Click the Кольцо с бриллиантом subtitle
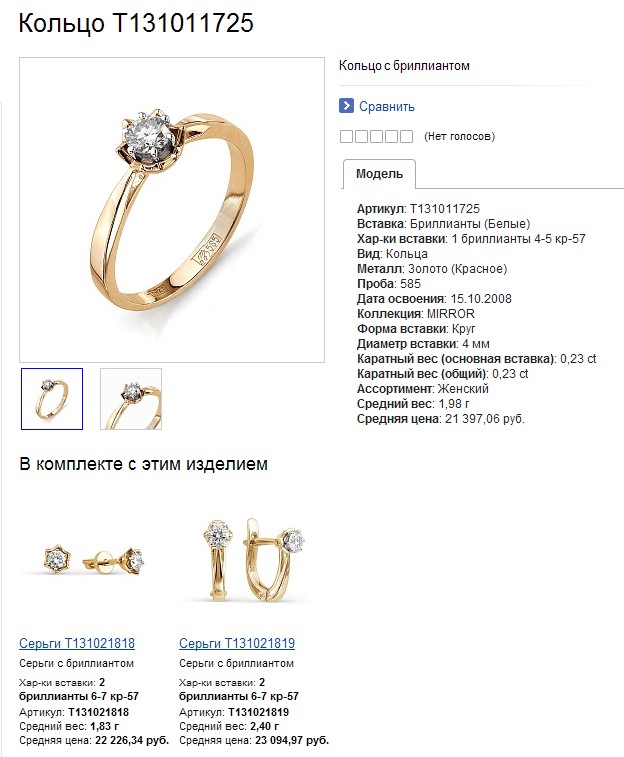624x757 pixels. [404, 66]
